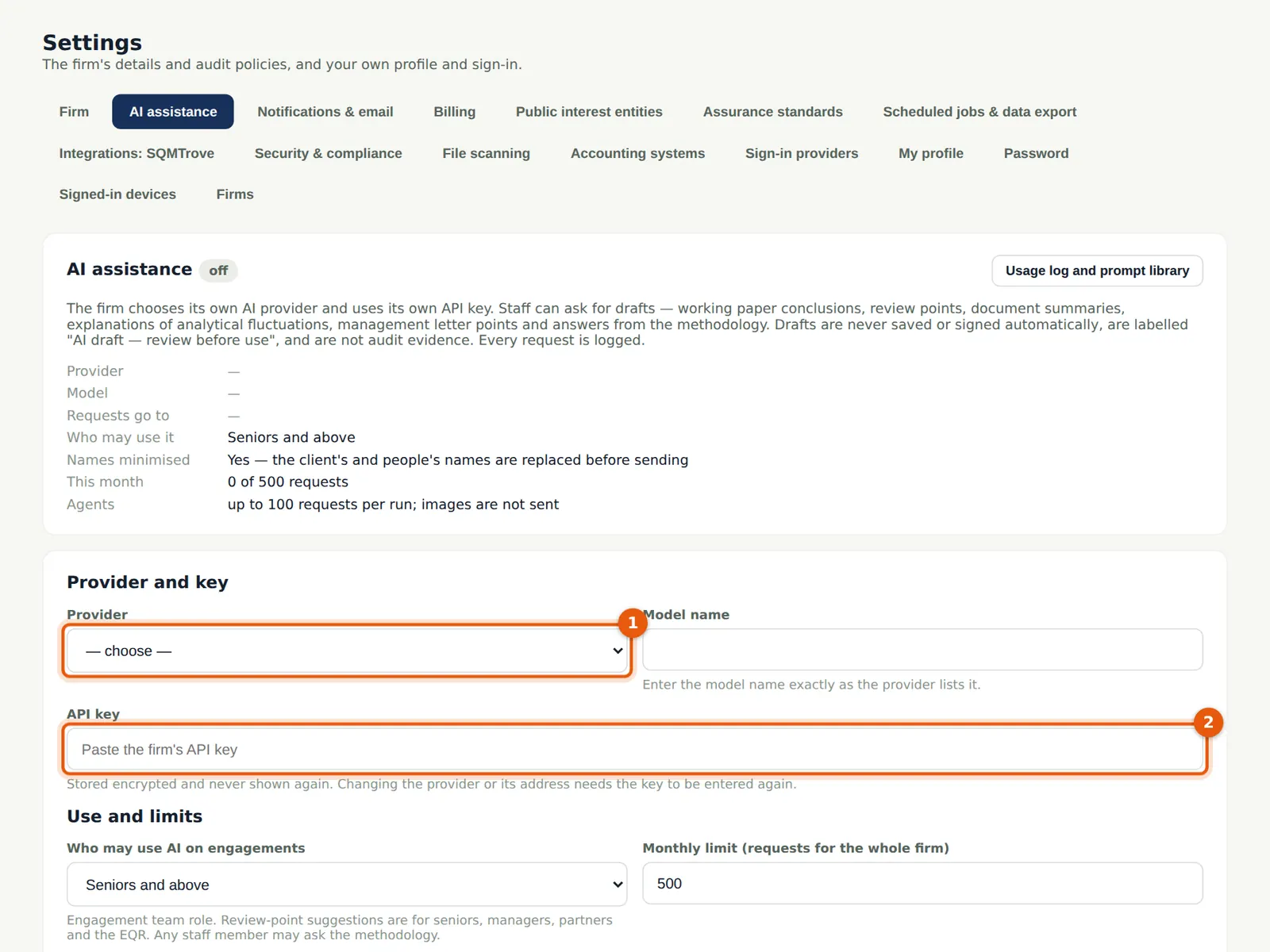Open Scheduled jobs & data export
The image size is (1270, 952).
(x=979, y=112)
